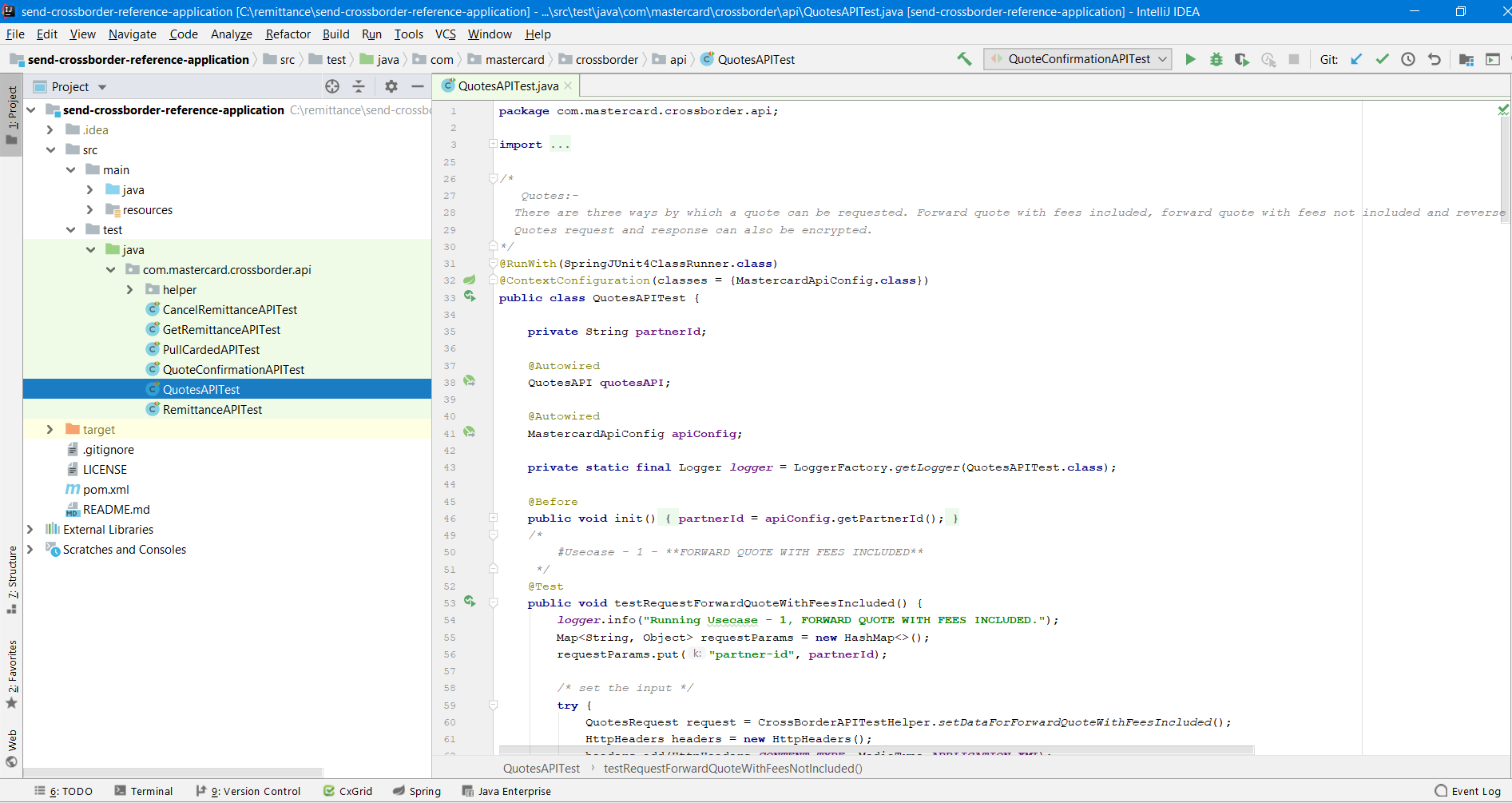1512x803 pixels.
Task: Expand the target folder in project tree
Action: 50,430
